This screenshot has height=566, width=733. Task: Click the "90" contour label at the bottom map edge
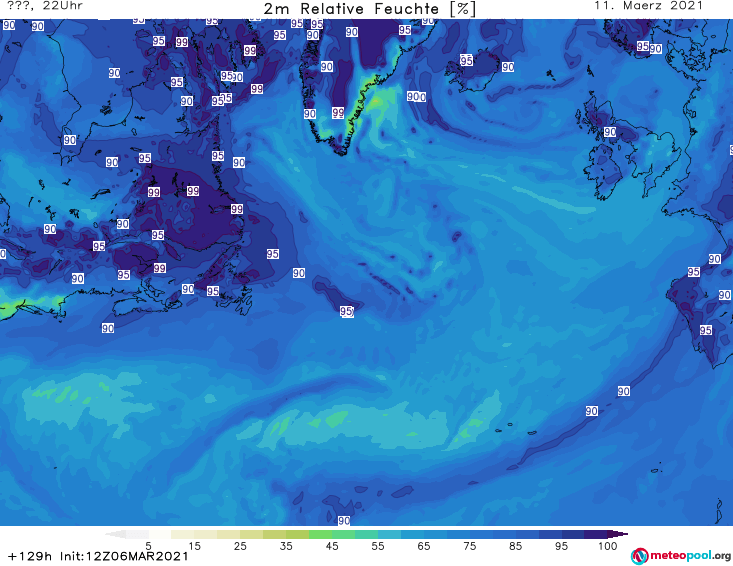click(x=344, y=520)
